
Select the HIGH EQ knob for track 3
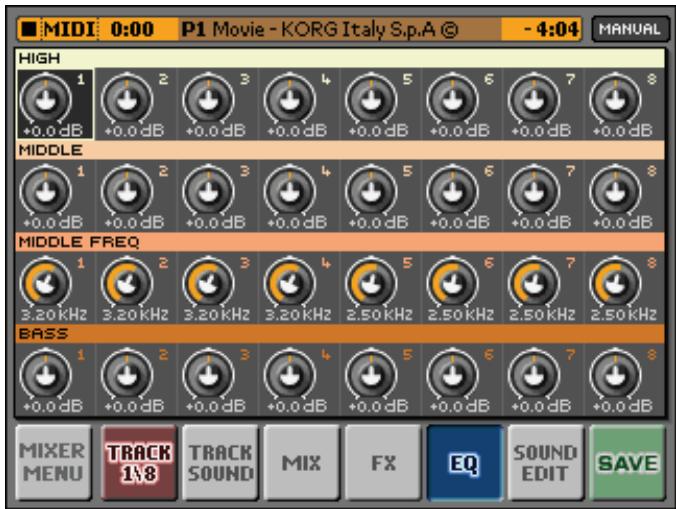(x=209, y=99)
